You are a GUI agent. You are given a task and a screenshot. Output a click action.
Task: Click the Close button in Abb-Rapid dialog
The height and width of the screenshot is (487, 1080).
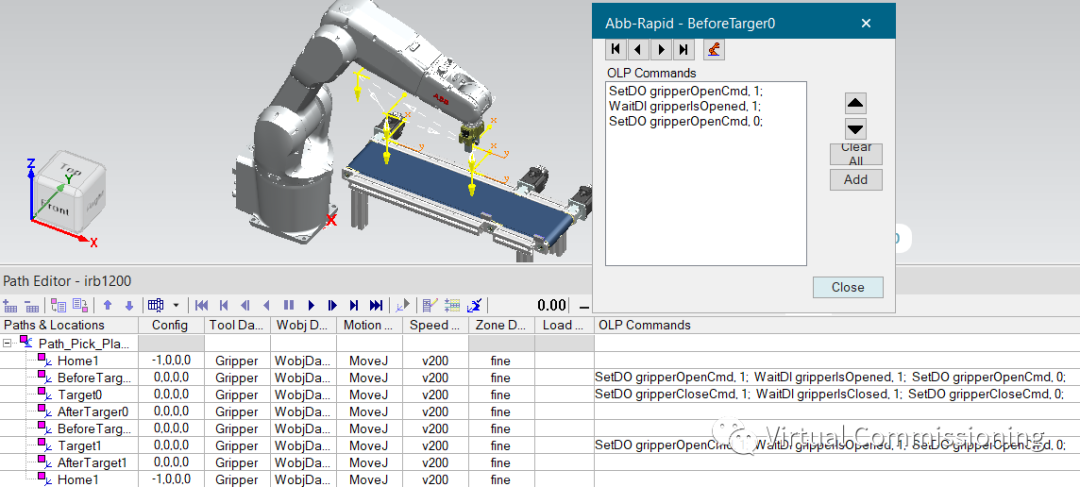pos(848,287)
